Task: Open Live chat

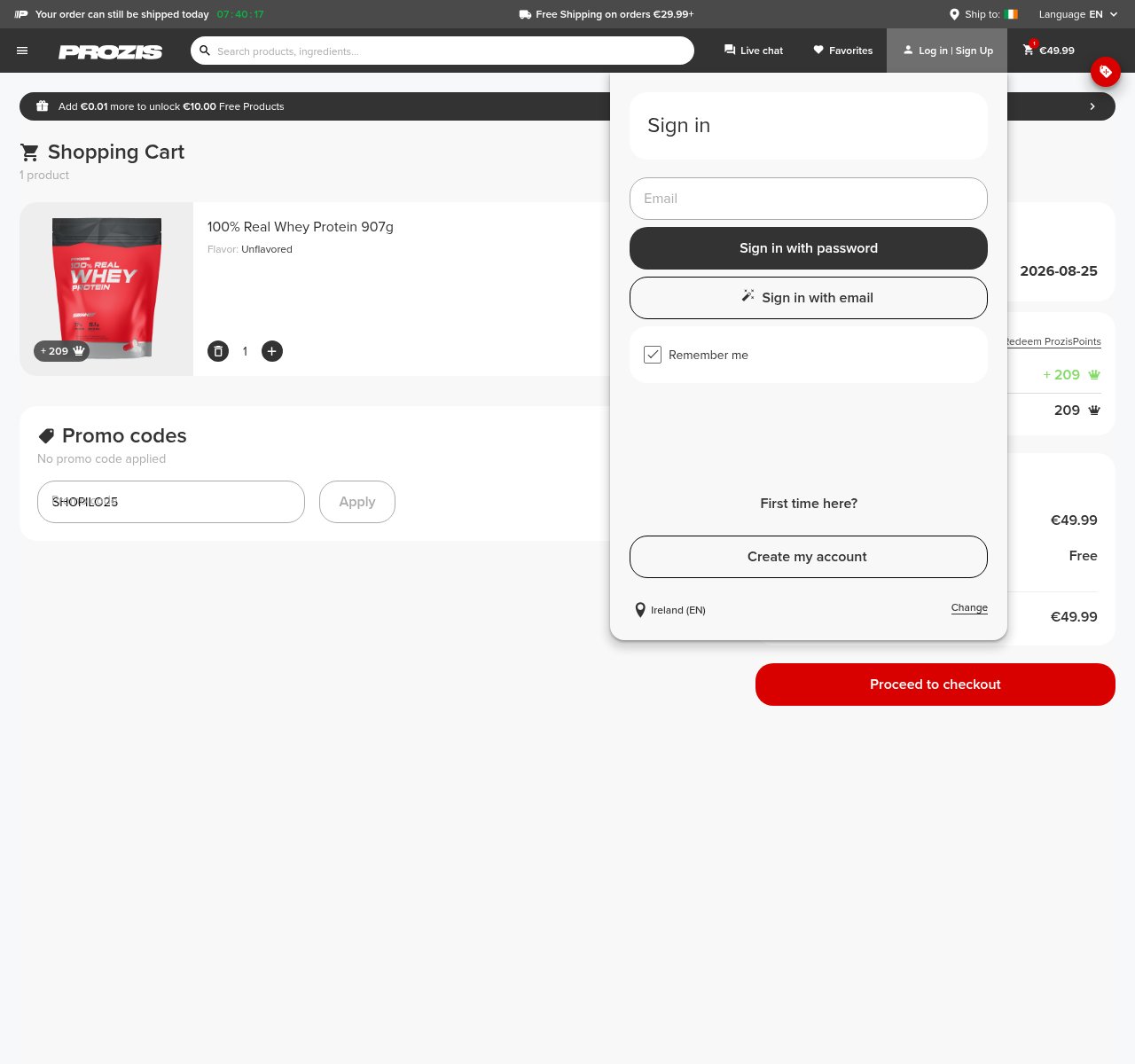Action: pyautogui.click(x=754, y=51)
